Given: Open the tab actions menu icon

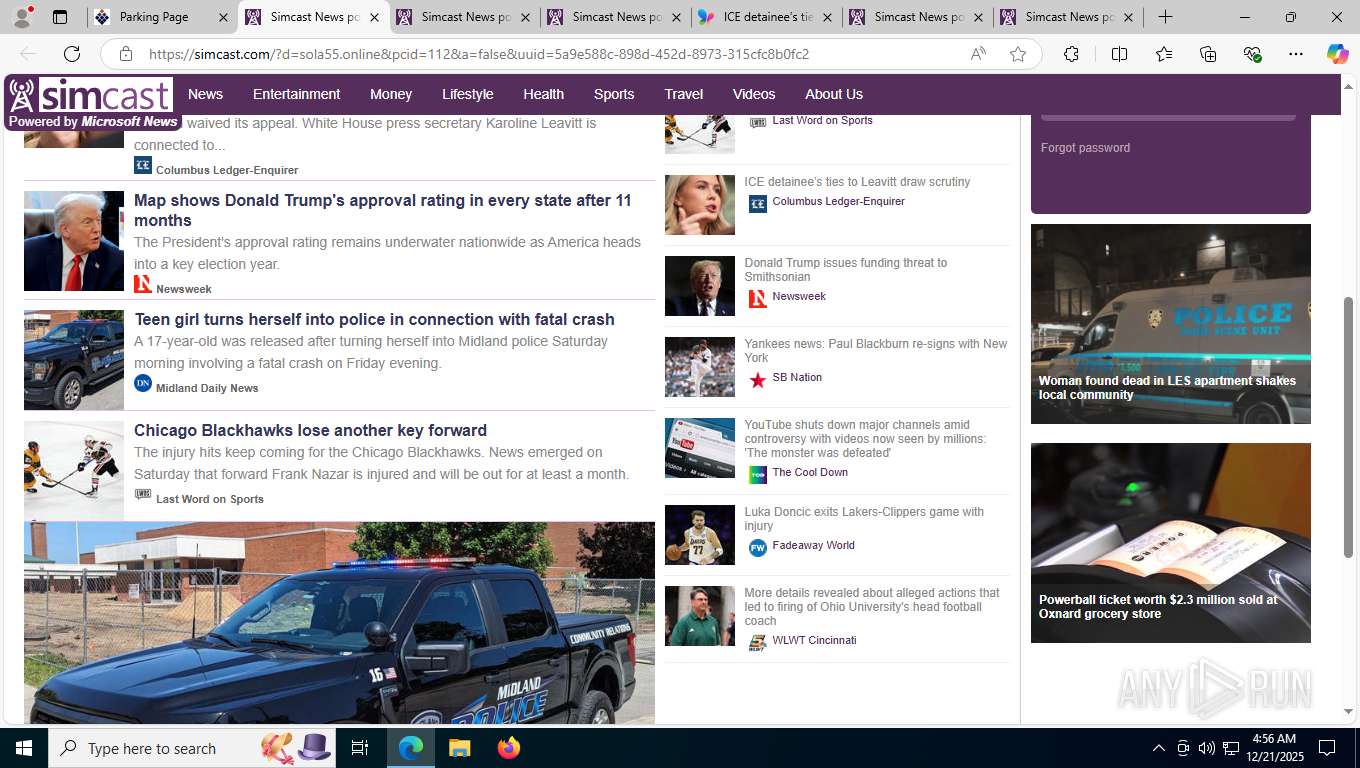Looking at the screenshot, I should 60,17.
